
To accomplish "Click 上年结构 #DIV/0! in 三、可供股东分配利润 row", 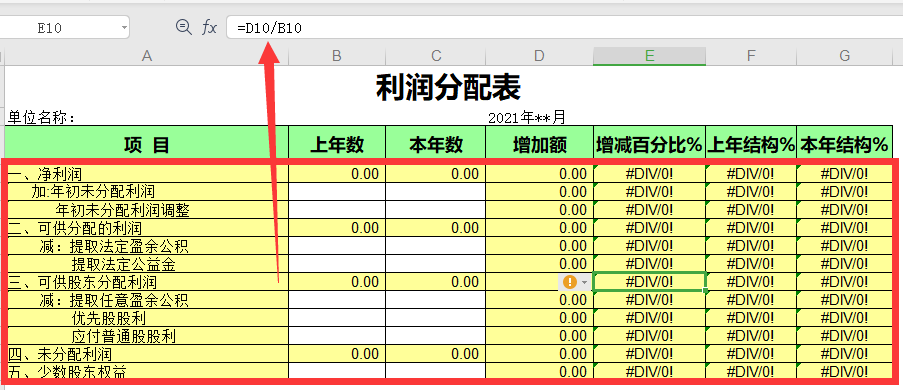I will [x=751, y=282].
